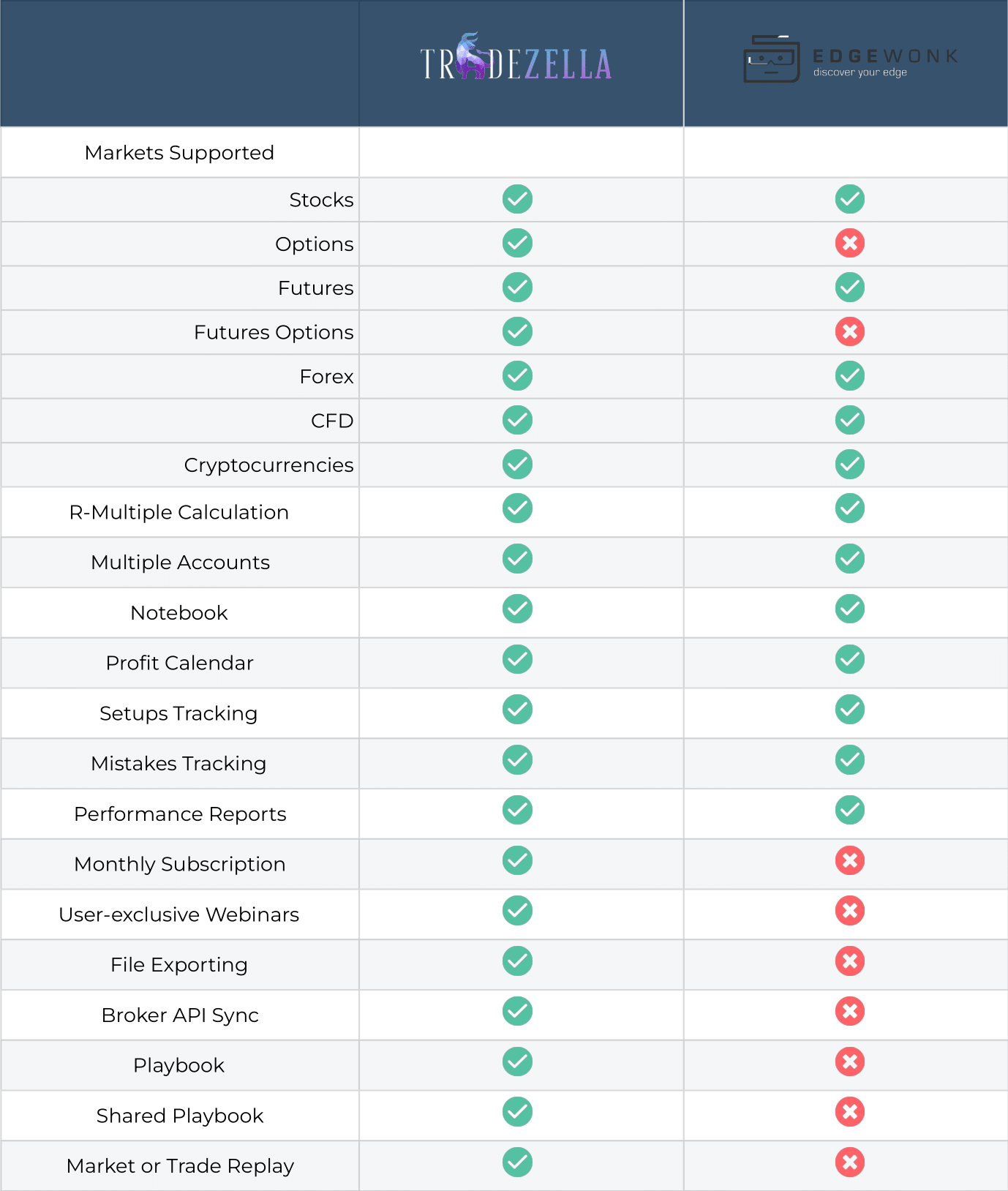Viewport: 1008px width, 1191px height.
Task: Click Edgewonk's red X for Monthly Subscription
Action: pos(849,861)
